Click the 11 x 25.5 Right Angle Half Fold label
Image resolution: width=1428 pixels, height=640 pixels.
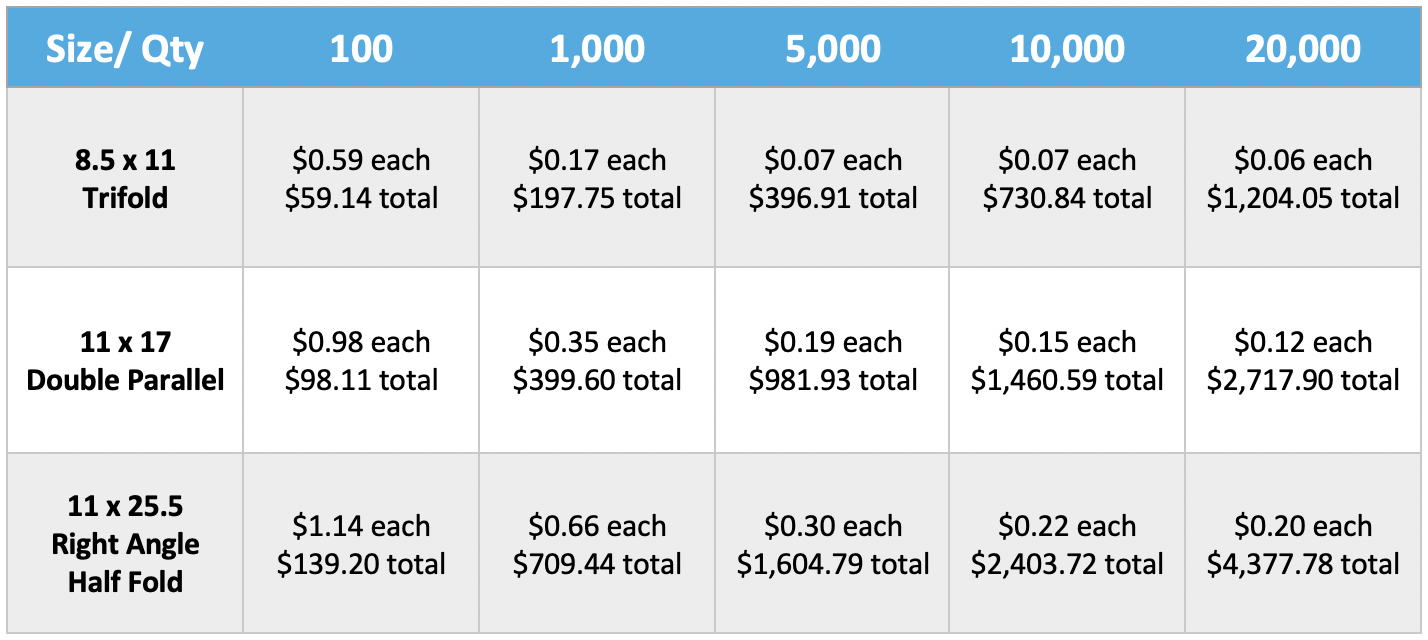point(125,544)
